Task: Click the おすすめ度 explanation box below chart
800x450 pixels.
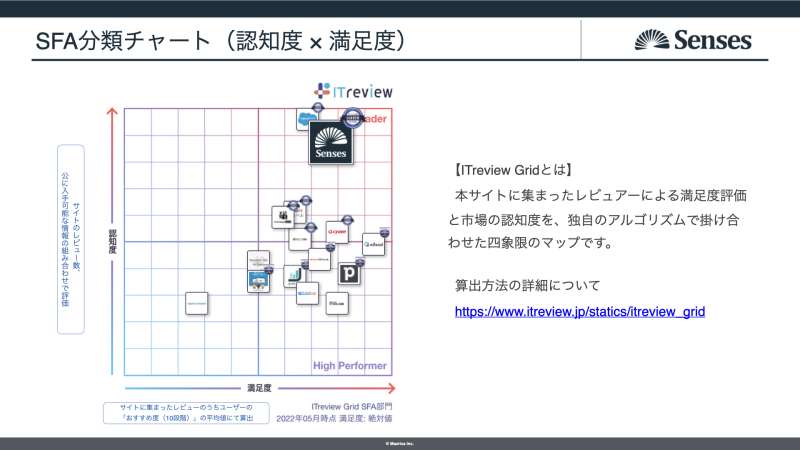Action: point(186,413)
